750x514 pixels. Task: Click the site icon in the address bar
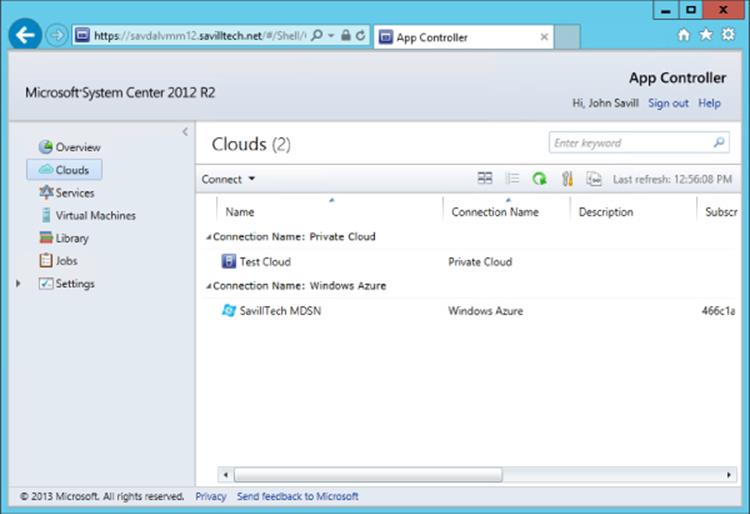[82, 35]
